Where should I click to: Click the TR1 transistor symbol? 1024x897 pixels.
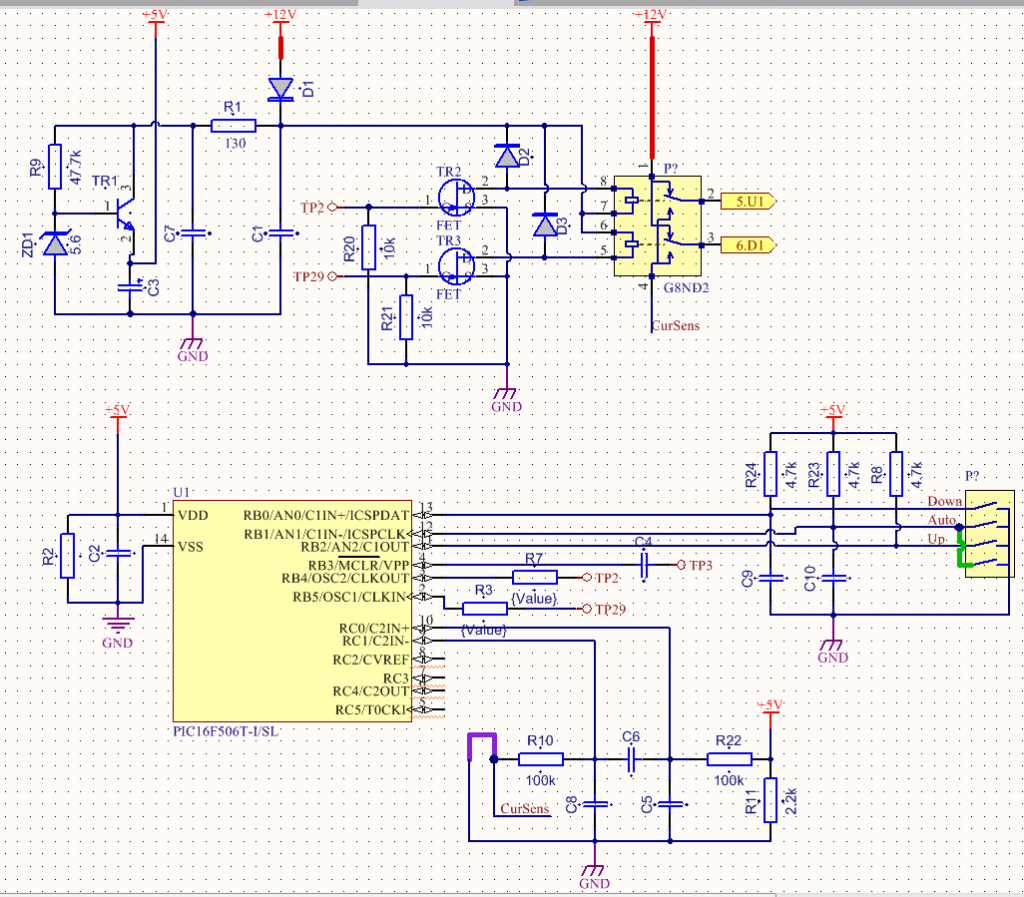[x=125, y=211]
